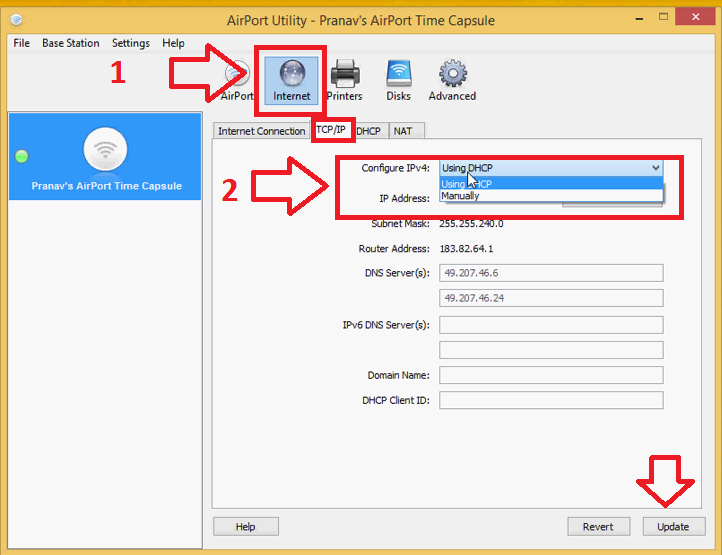This screenshot has width=722, height=555.
Task: Click the Help button at bottom
Action: (x=245, y=526)
